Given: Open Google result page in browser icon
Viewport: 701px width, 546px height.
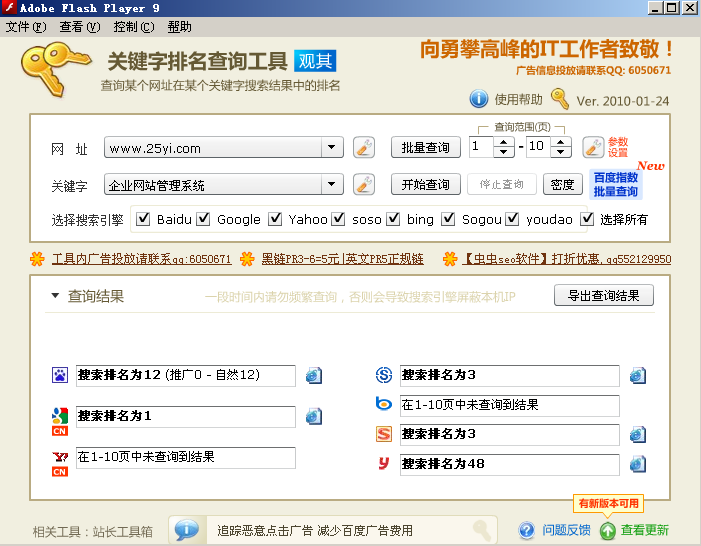Looking at the screenshot, I should point(314,416).
